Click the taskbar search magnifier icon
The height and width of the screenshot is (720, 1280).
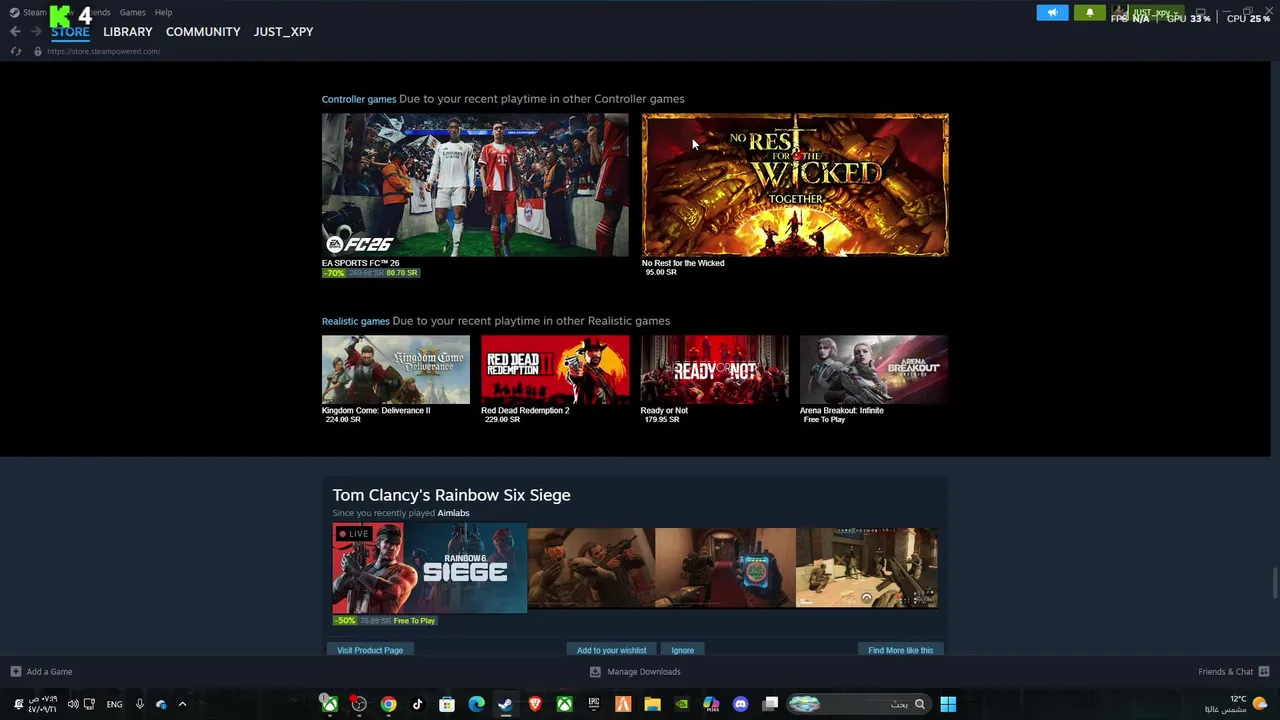(x=920, y=704)
